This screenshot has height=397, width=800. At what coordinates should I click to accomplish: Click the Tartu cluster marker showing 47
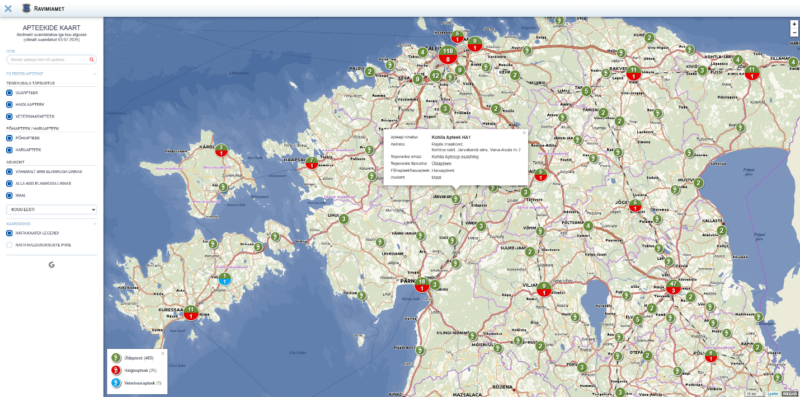click(x=673, y=287)
